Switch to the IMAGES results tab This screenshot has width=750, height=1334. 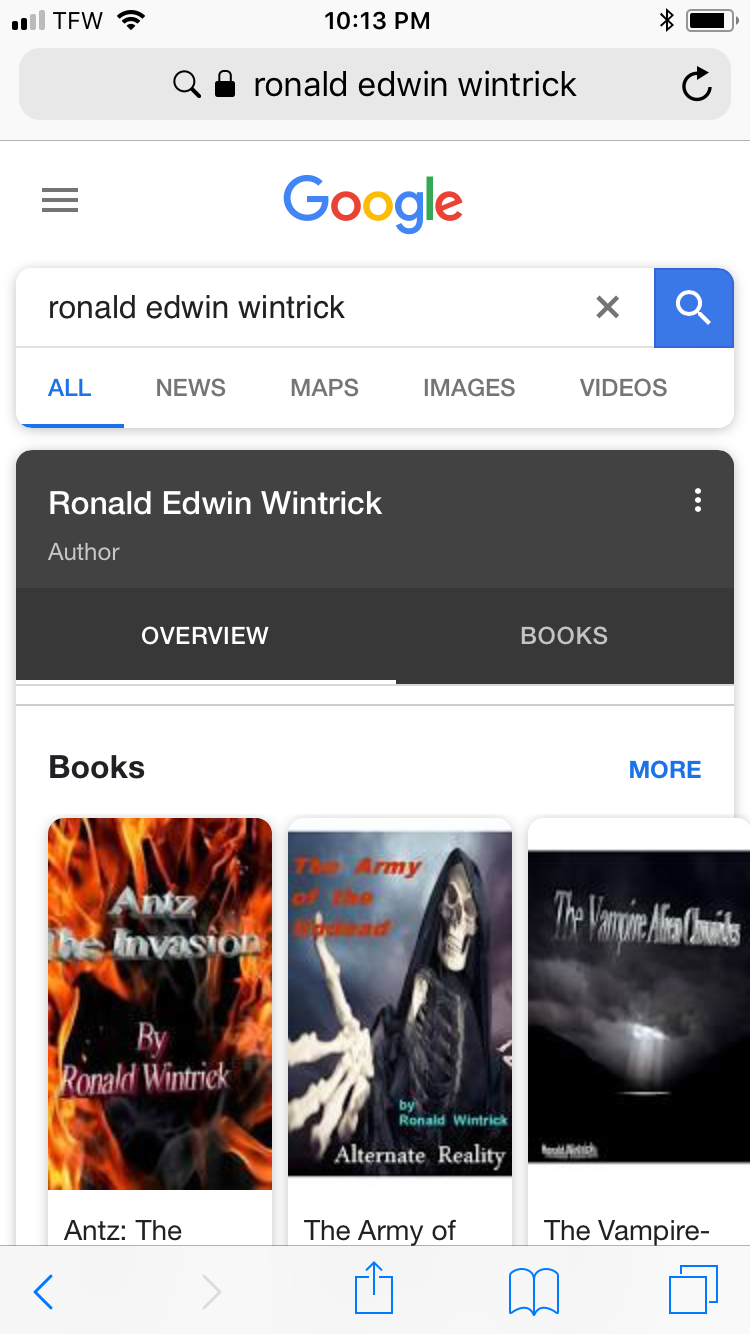click(x=469, y=388)
